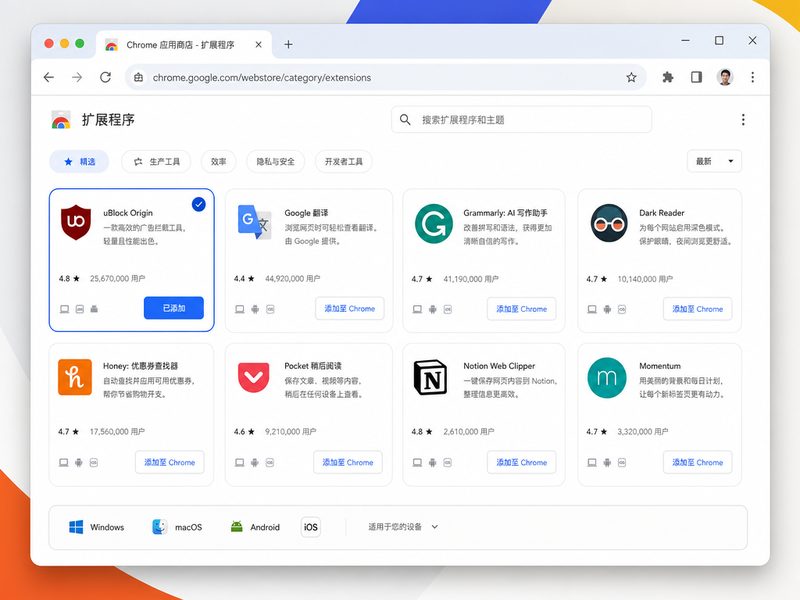Select the 开发者工具 filter tab
Screen dimensions: 800x600
[343, 162]
